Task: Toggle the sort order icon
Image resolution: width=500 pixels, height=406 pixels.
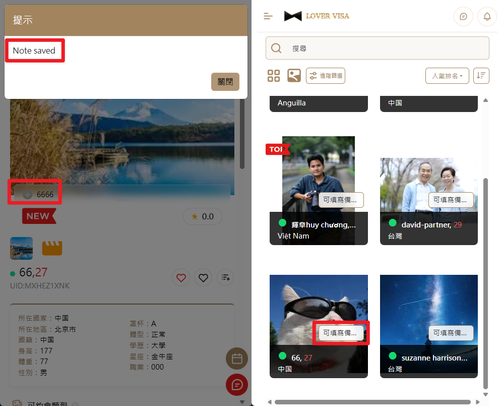Action: (481, 76)
